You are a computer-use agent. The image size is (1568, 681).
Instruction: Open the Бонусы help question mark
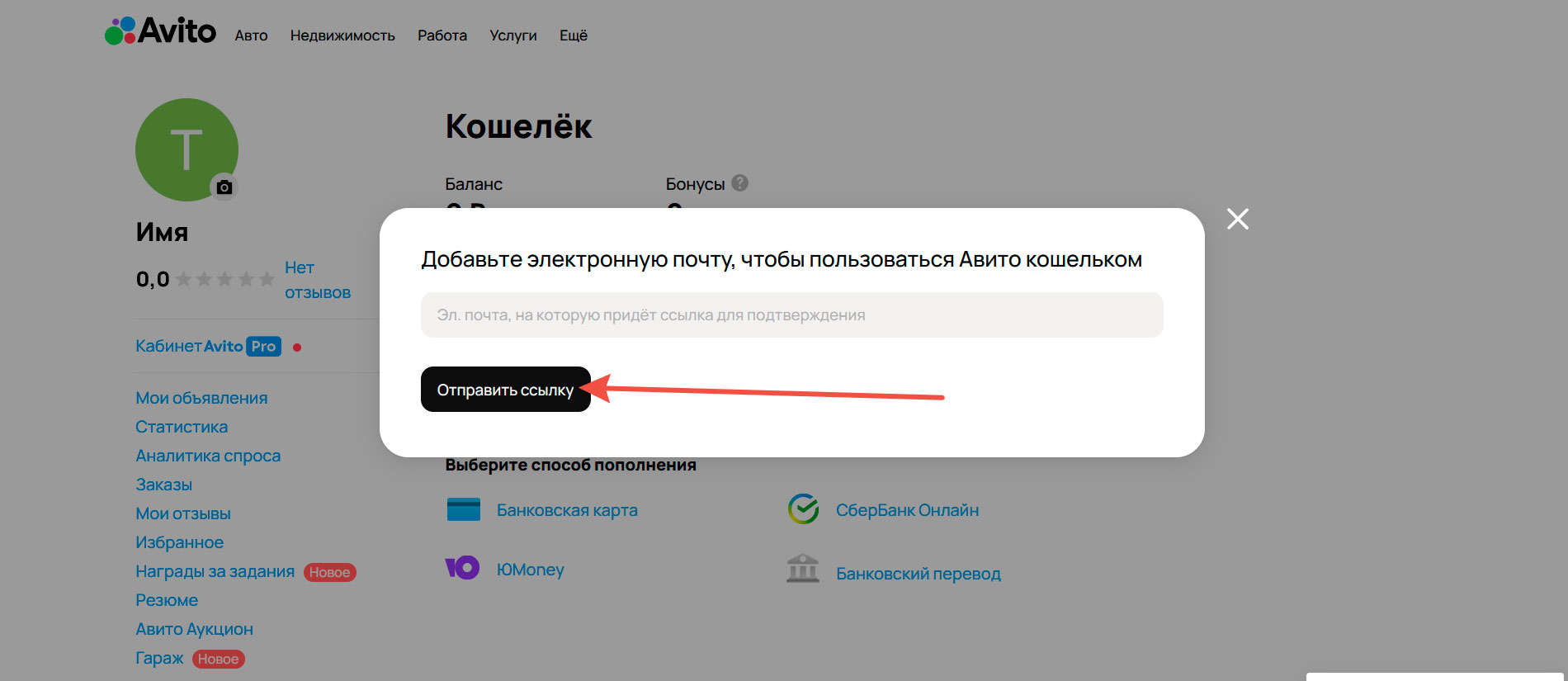coord(740,183)
